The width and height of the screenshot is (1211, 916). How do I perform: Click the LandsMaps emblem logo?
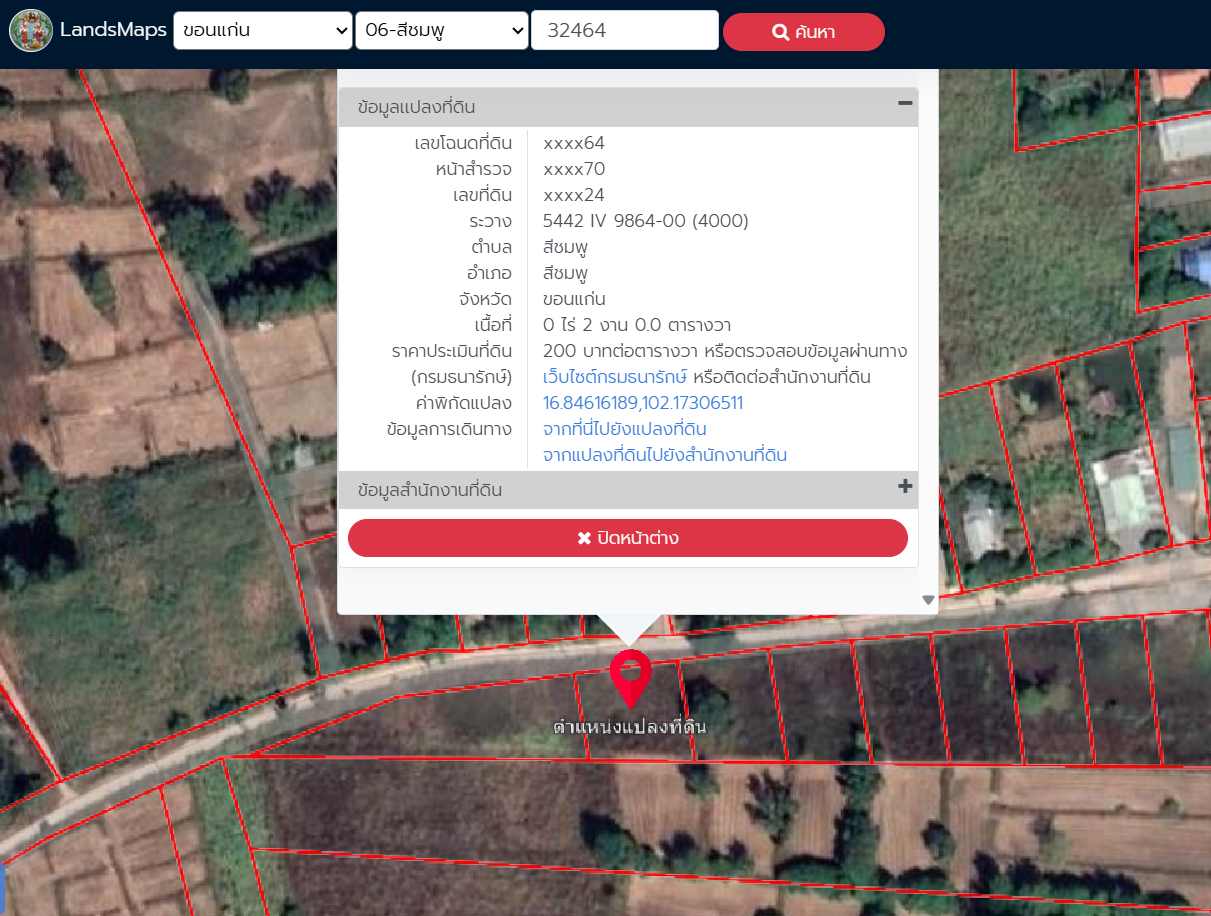pyautogui.click(x=31, y=30)
